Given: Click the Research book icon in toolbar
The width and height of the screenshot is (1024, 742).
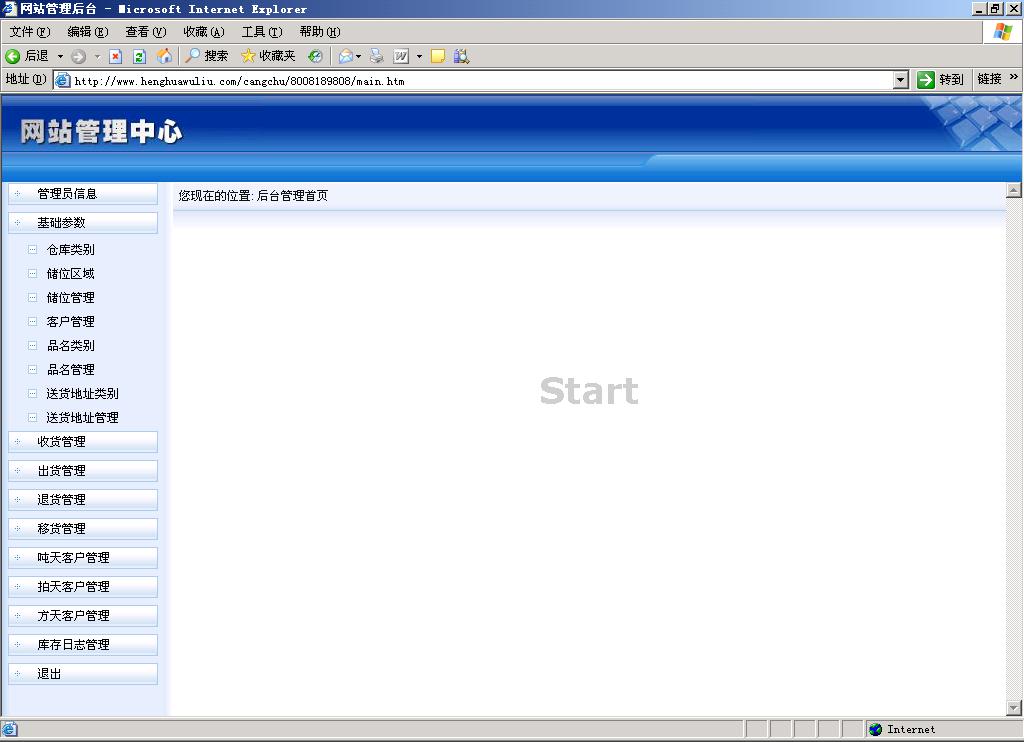Looking at the screenshot, I should (462, 56).
